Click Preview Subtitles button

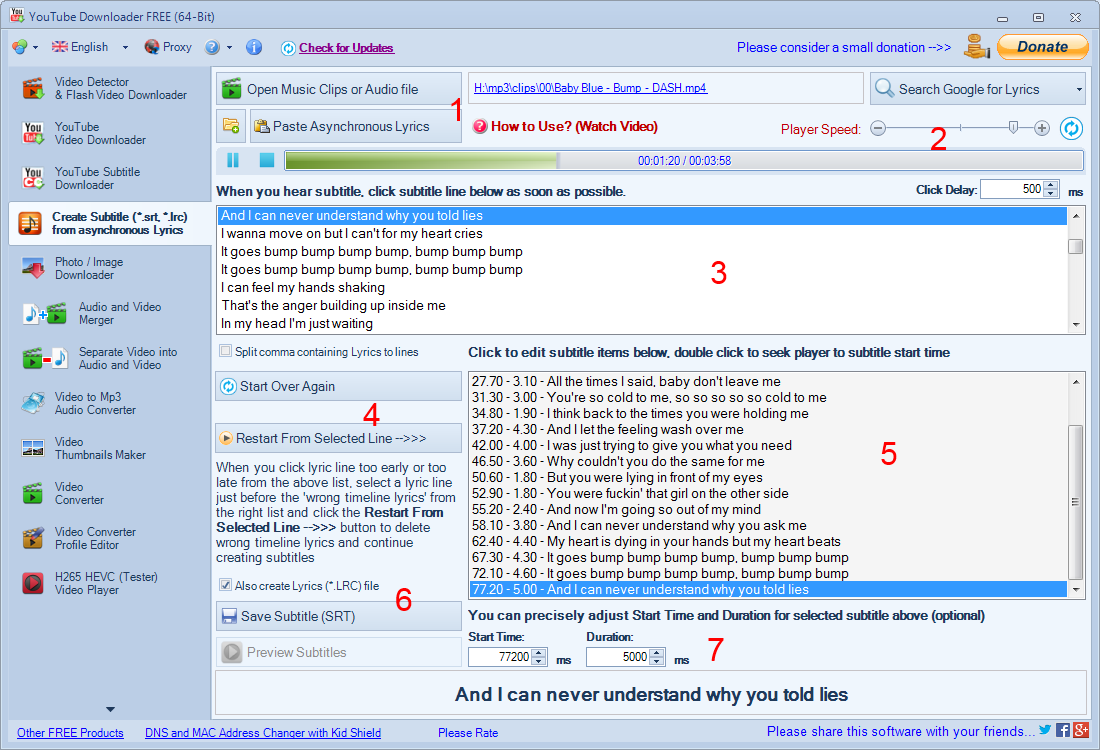(339, 652)
